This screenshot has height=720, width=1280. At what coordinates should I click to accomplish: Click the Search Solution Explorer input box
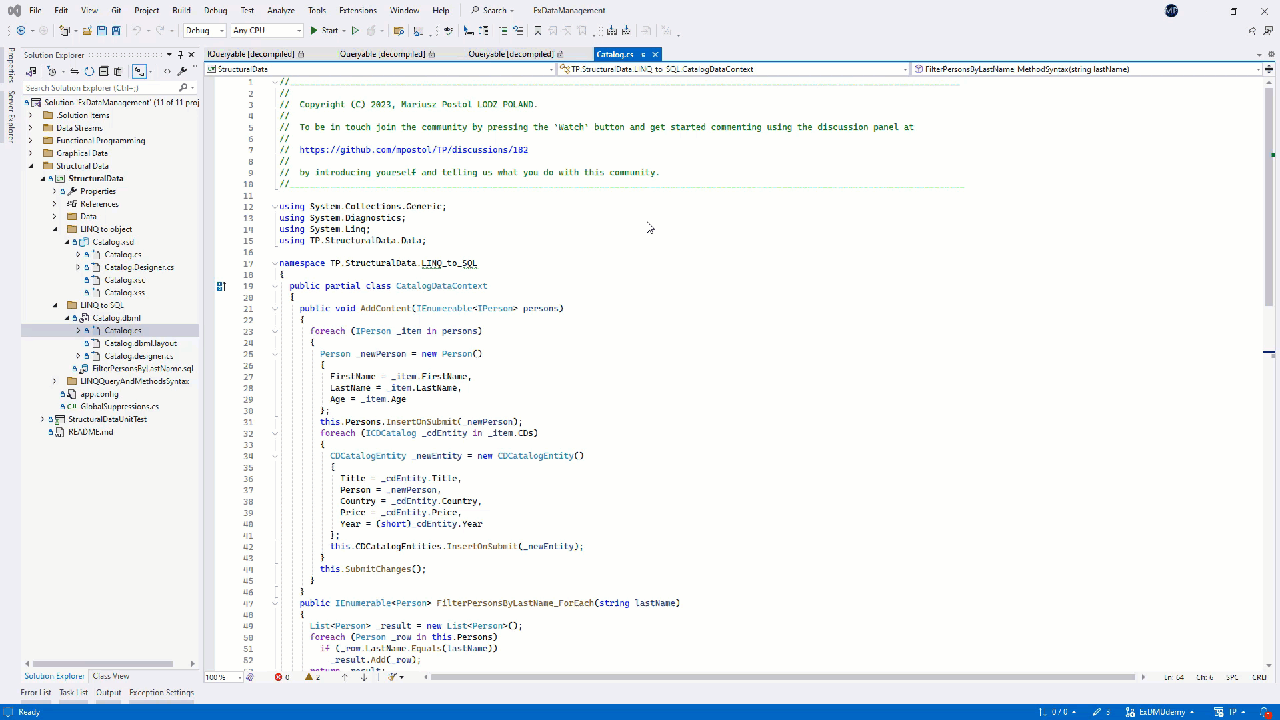pos(100,87)
